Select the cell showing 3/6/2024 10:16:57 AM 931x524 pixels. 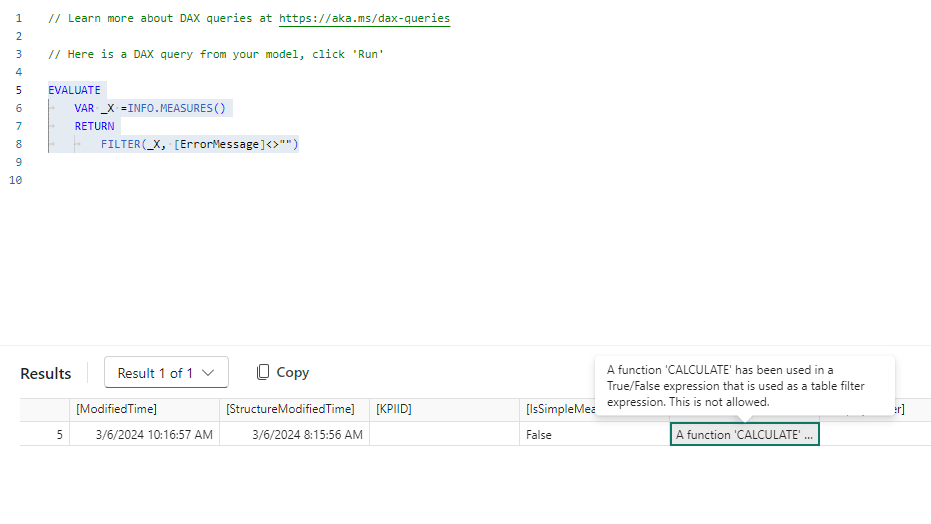click(x=144, y=434)
